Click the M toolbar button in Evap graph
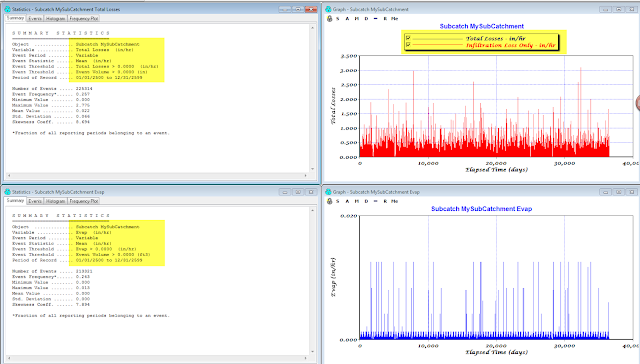Viewport: 640px width, 364px height. tap(357, 201)
